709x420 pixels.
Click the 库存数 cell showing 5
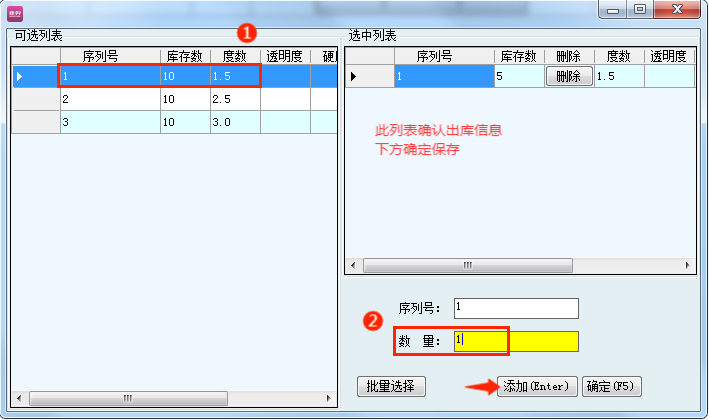pyautogui.click(x=518, y=76)
